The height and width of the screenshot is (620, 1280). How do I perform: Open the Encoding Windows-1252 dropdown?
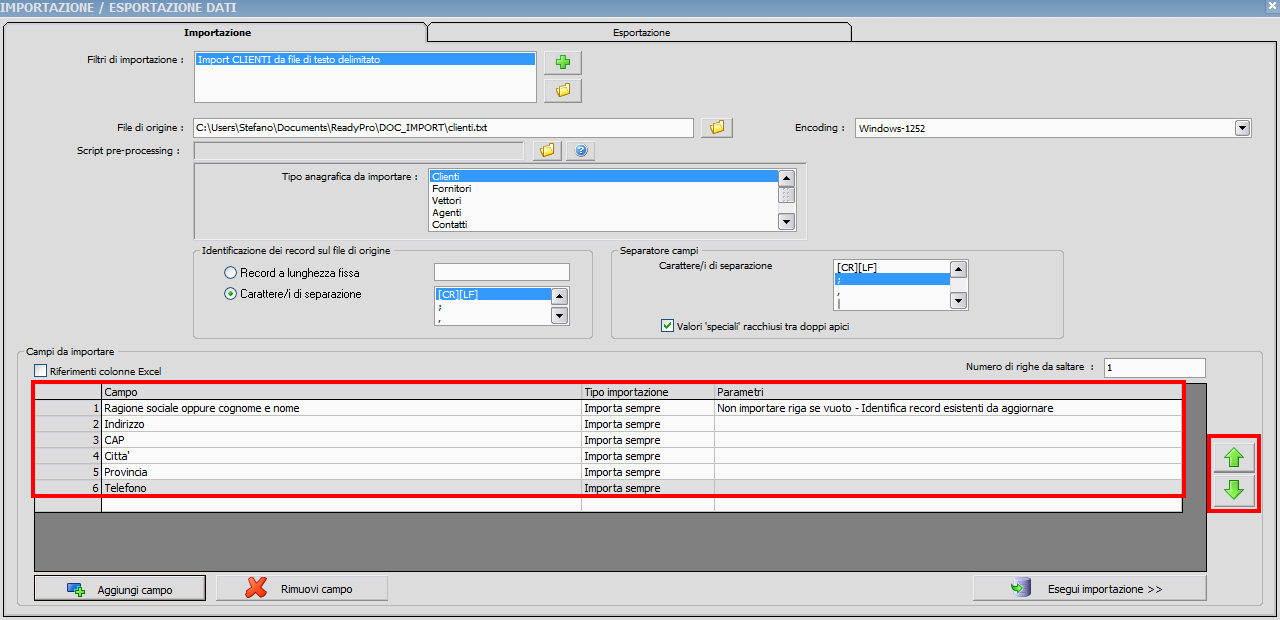tap(1242, 128)
